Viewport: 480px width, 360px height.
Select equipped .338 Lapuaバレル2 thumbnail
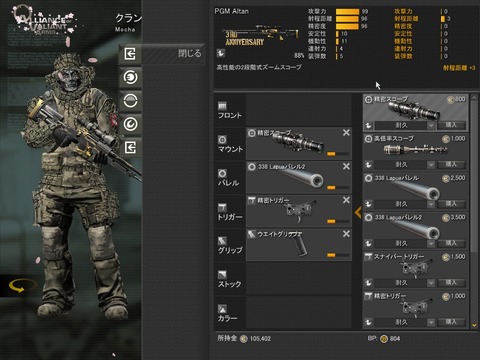pos(299,178)
